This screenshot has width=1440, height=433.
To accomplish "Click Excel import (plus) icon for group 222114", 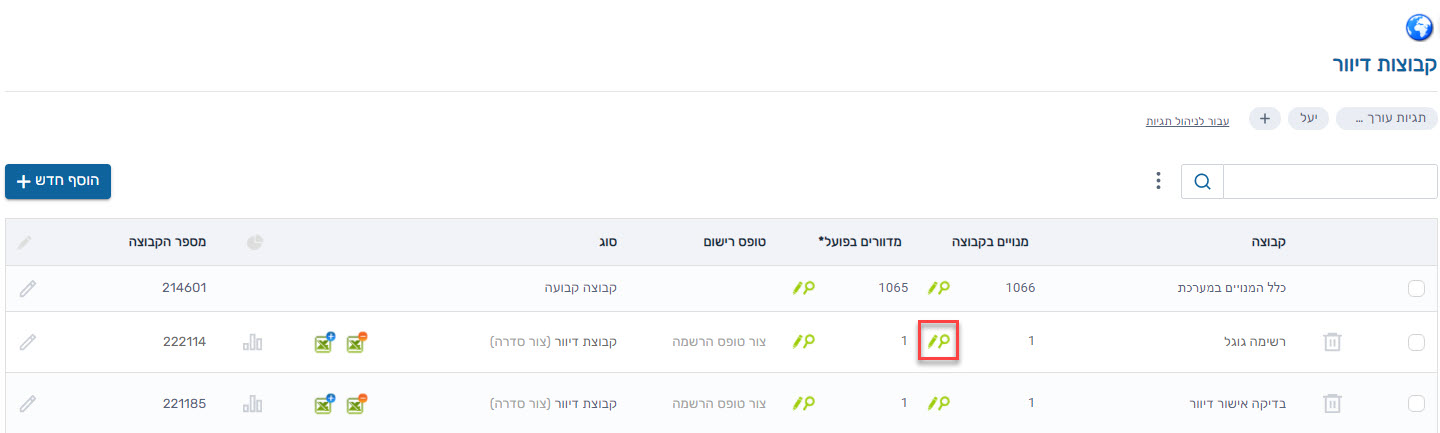I will click(x=324, y=342).
